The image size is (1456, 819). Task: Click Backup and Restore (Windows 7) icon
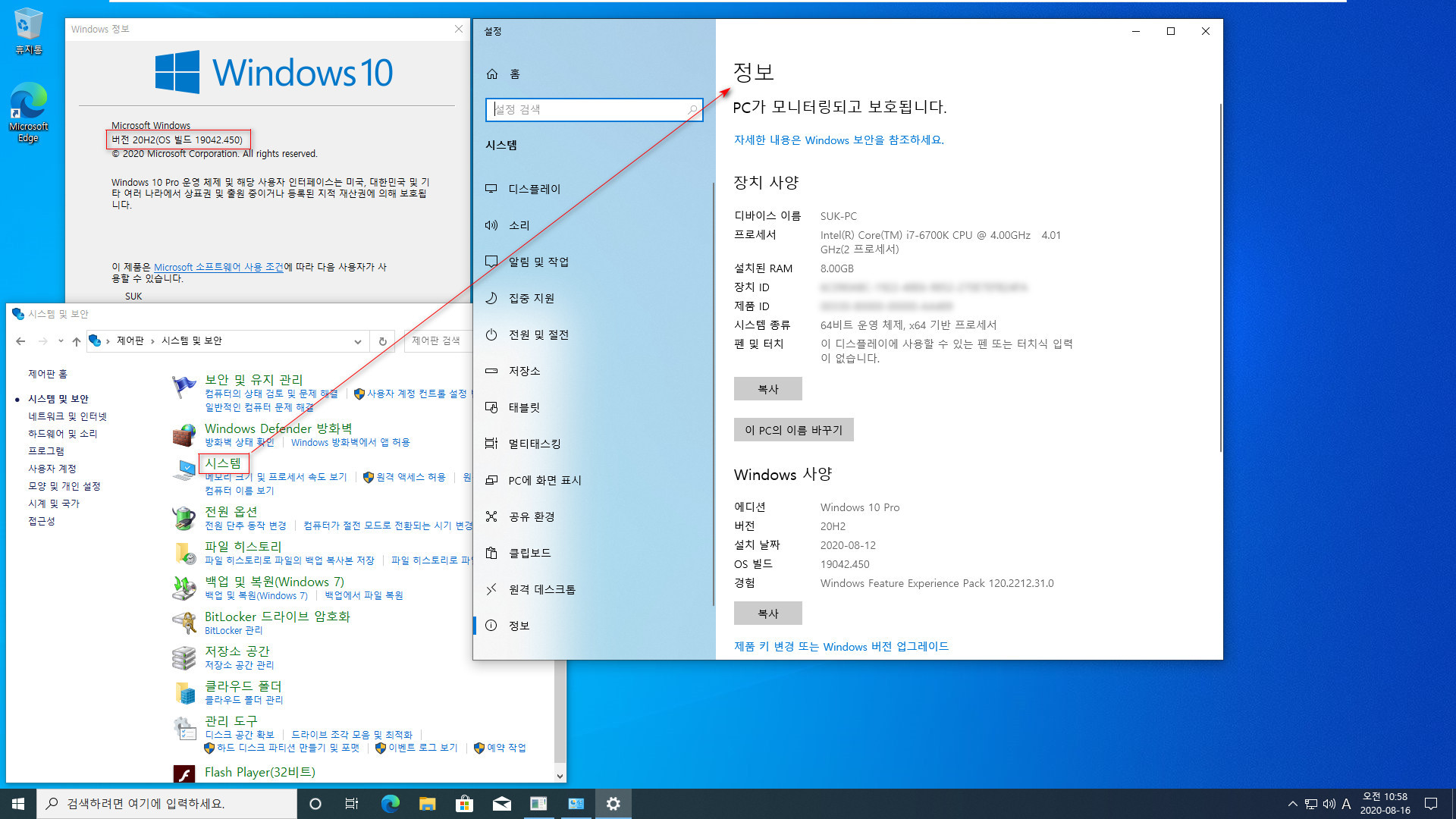coord(184,588)
